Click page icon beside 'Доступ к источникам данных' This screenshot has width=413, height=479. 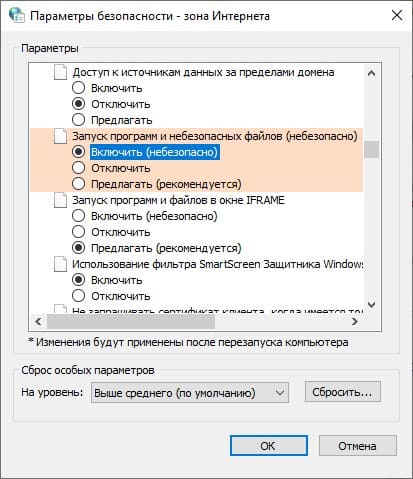coord(60,72)
